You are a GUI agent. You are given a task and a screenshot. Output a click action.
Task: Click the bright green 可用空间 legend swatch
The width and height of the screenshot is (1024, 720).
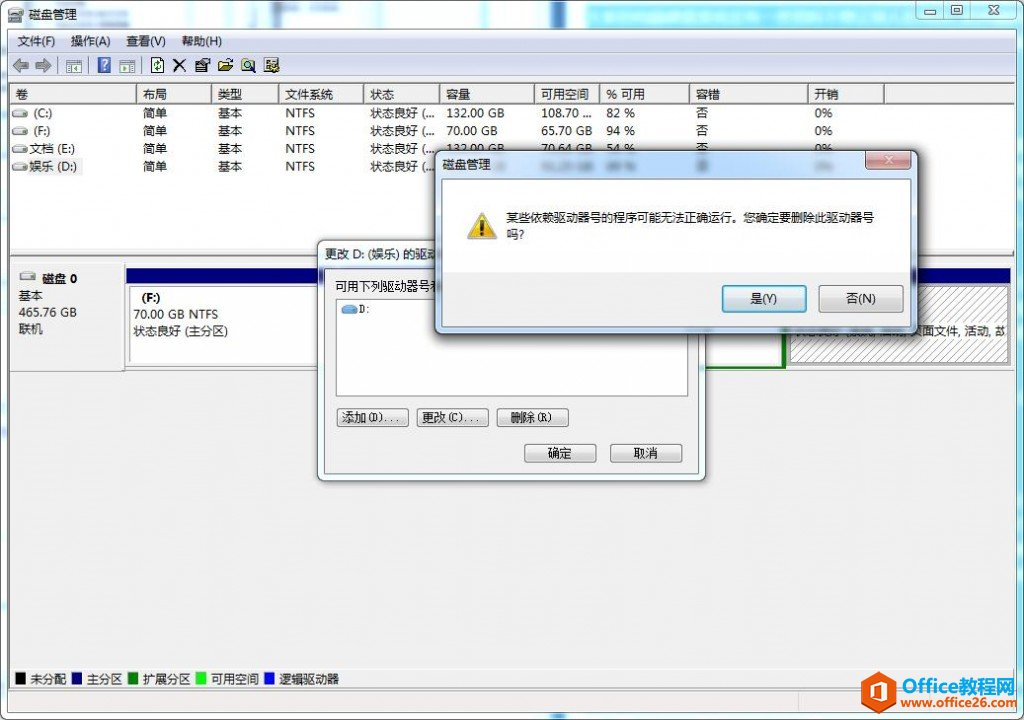click(201, 678)
